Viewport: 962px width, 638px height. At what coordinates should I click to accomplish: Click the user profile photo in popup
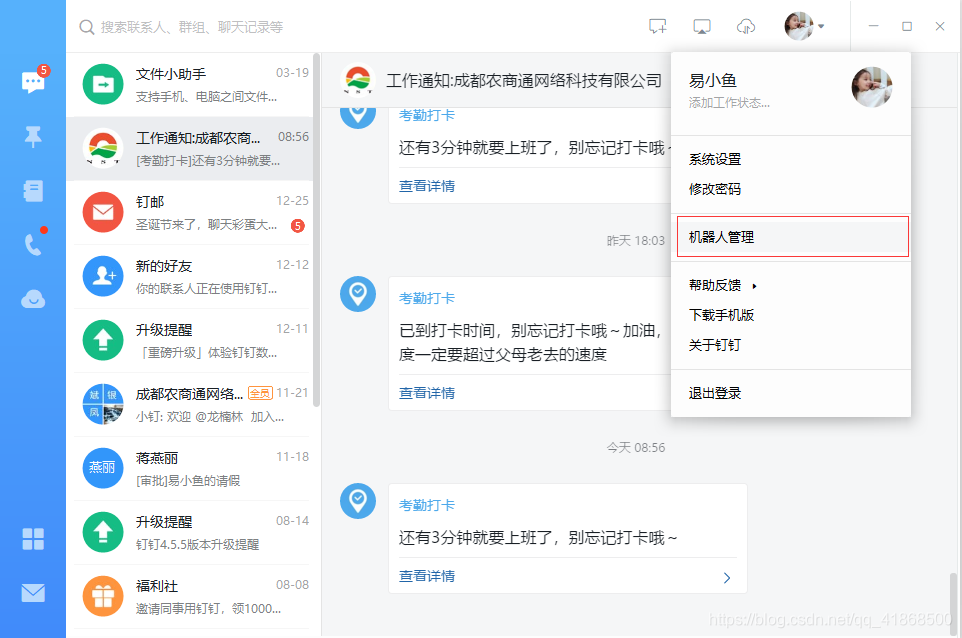tap(871, 87)
